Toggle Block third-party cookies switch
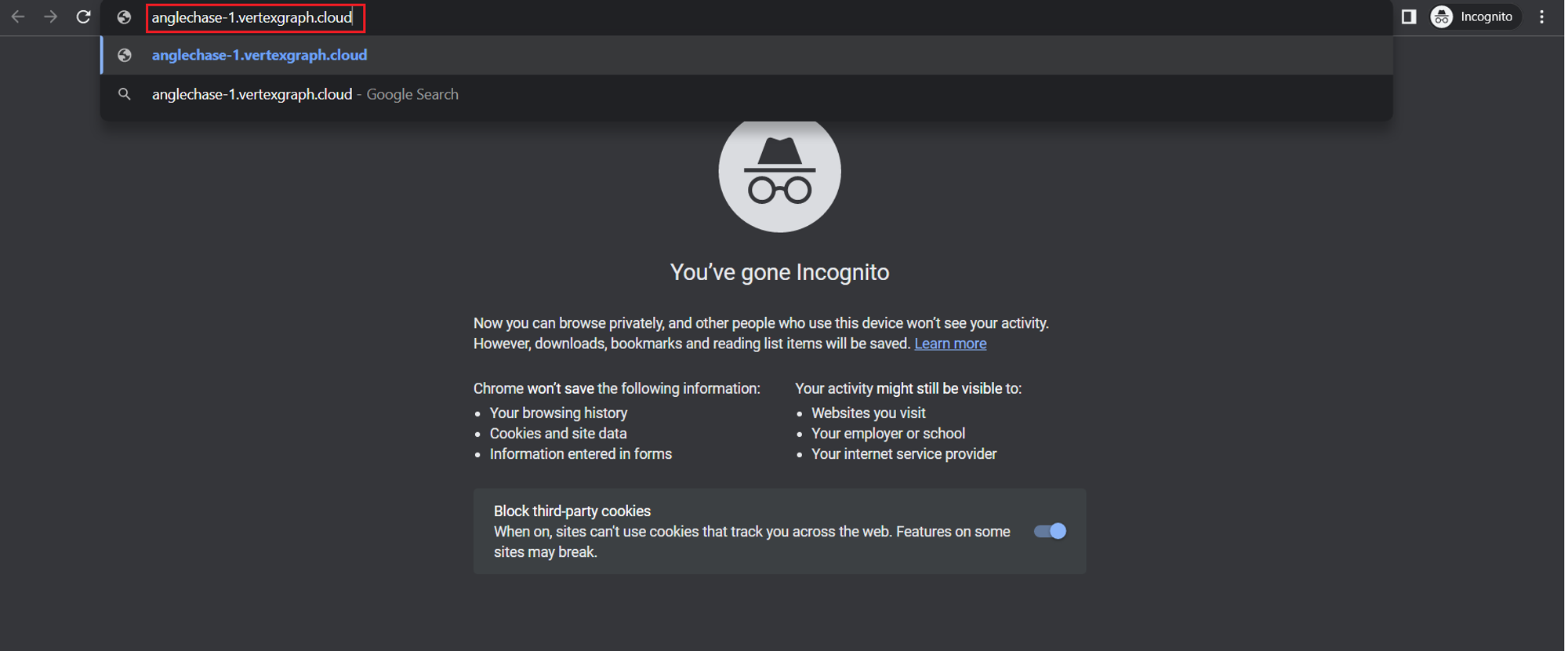1568x651 pixels. coord(1050,531)
